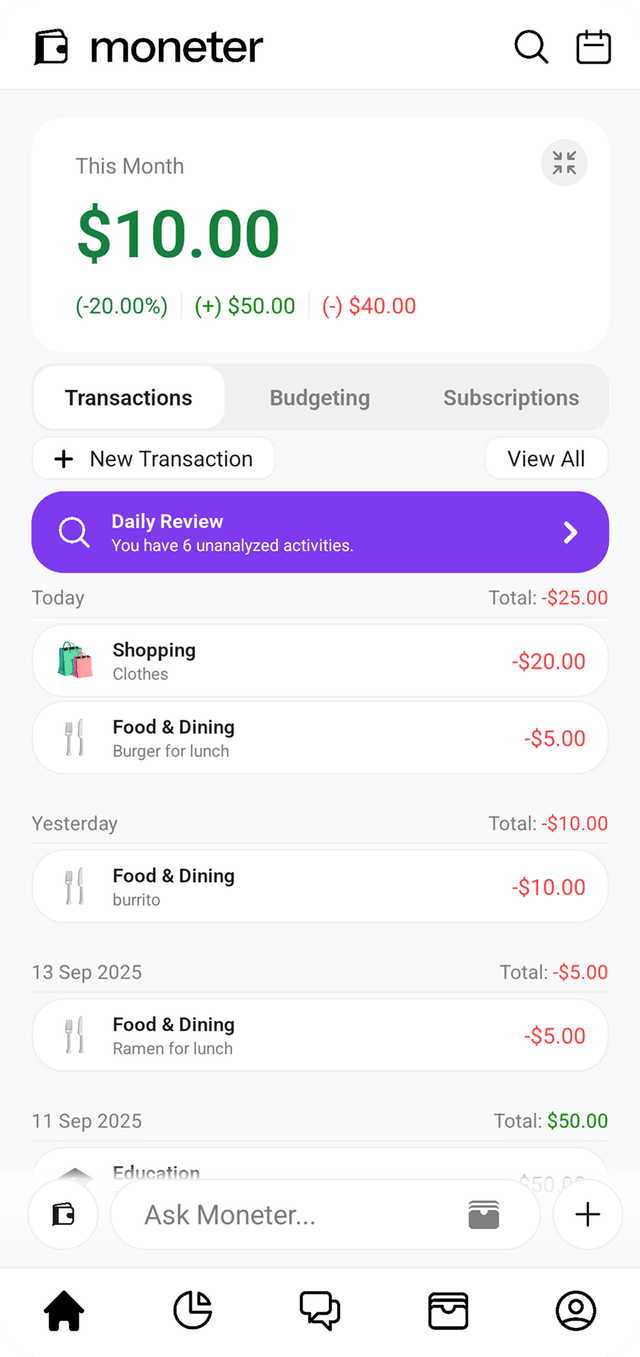Viewport: 640px width, 1357px height.
Task: Open the burrito Food & Dining transaction
Action: 320,887
